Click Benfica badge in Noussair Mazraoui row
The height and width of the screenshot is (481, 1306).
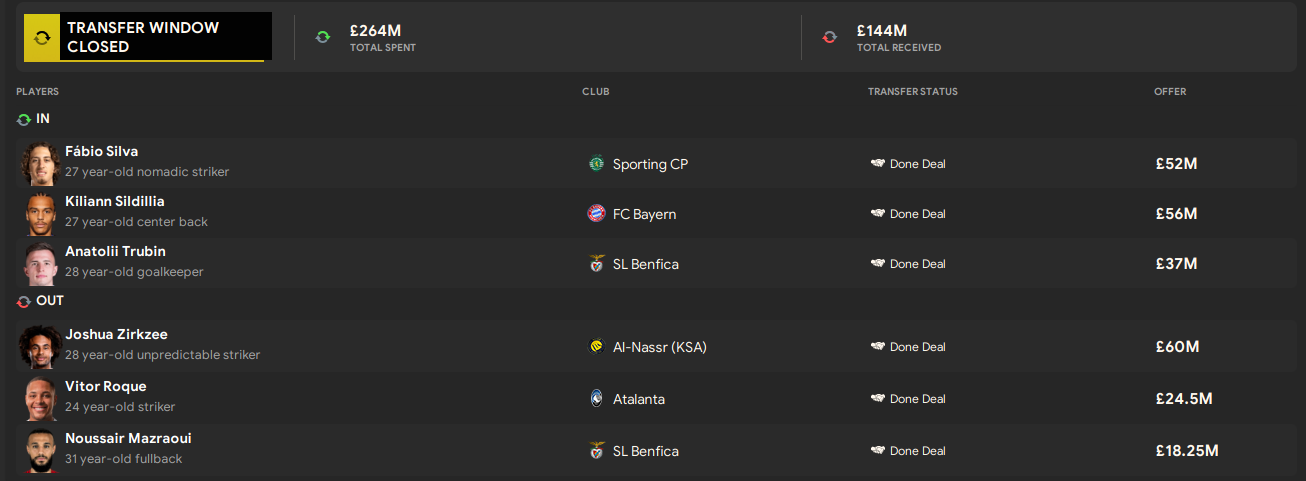coord(597,451)
